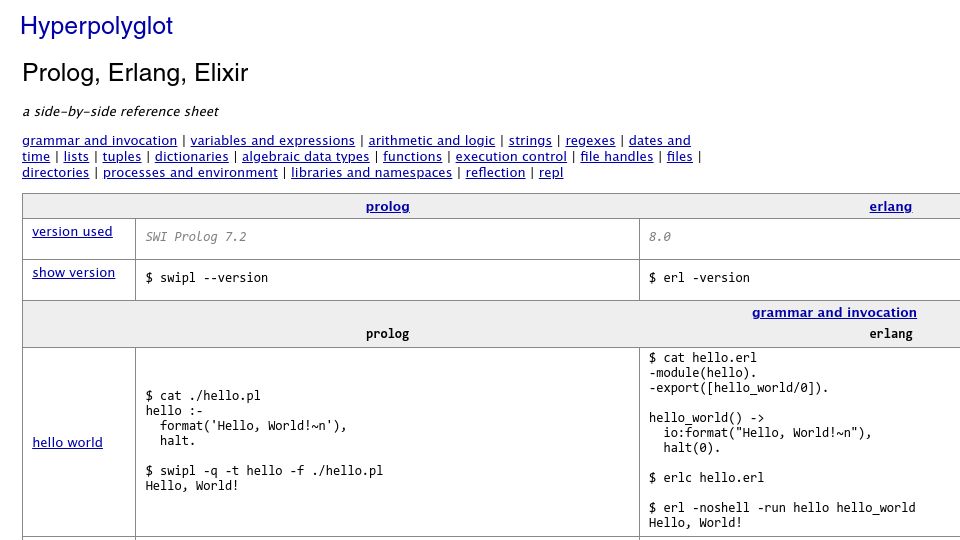Open the strings section link
Viewport: 960px width, 540px height.
point(530,141)
